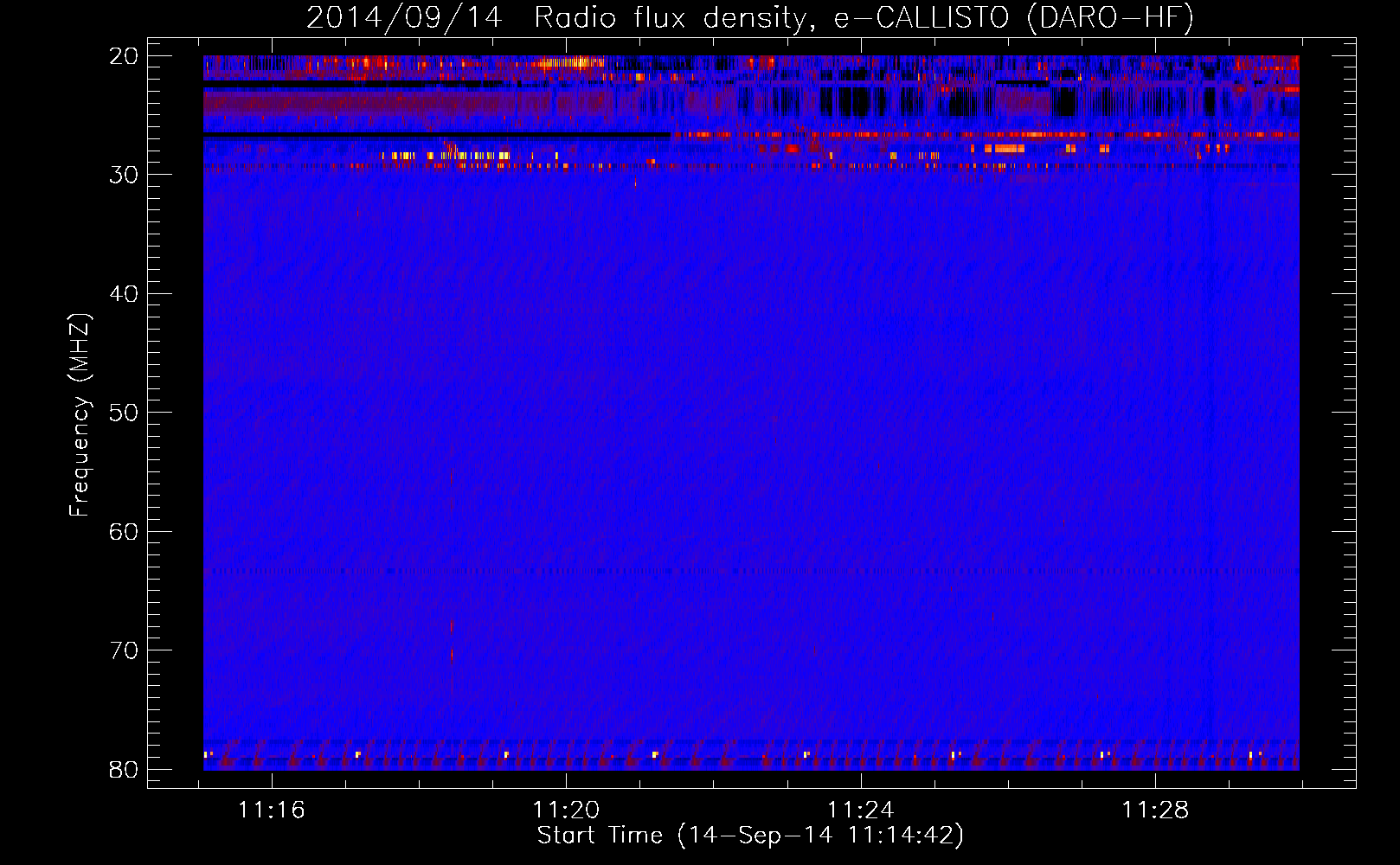This screenshot has height=865, width=1400.
Task: Click the 30 MHz frequency tick label
Action: point(124,175)
